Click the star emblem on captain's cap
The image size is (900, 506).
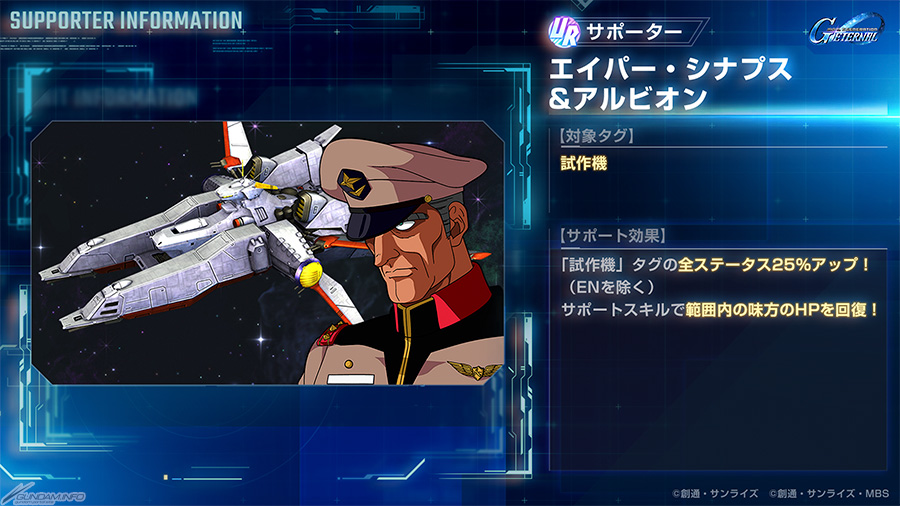354,184
